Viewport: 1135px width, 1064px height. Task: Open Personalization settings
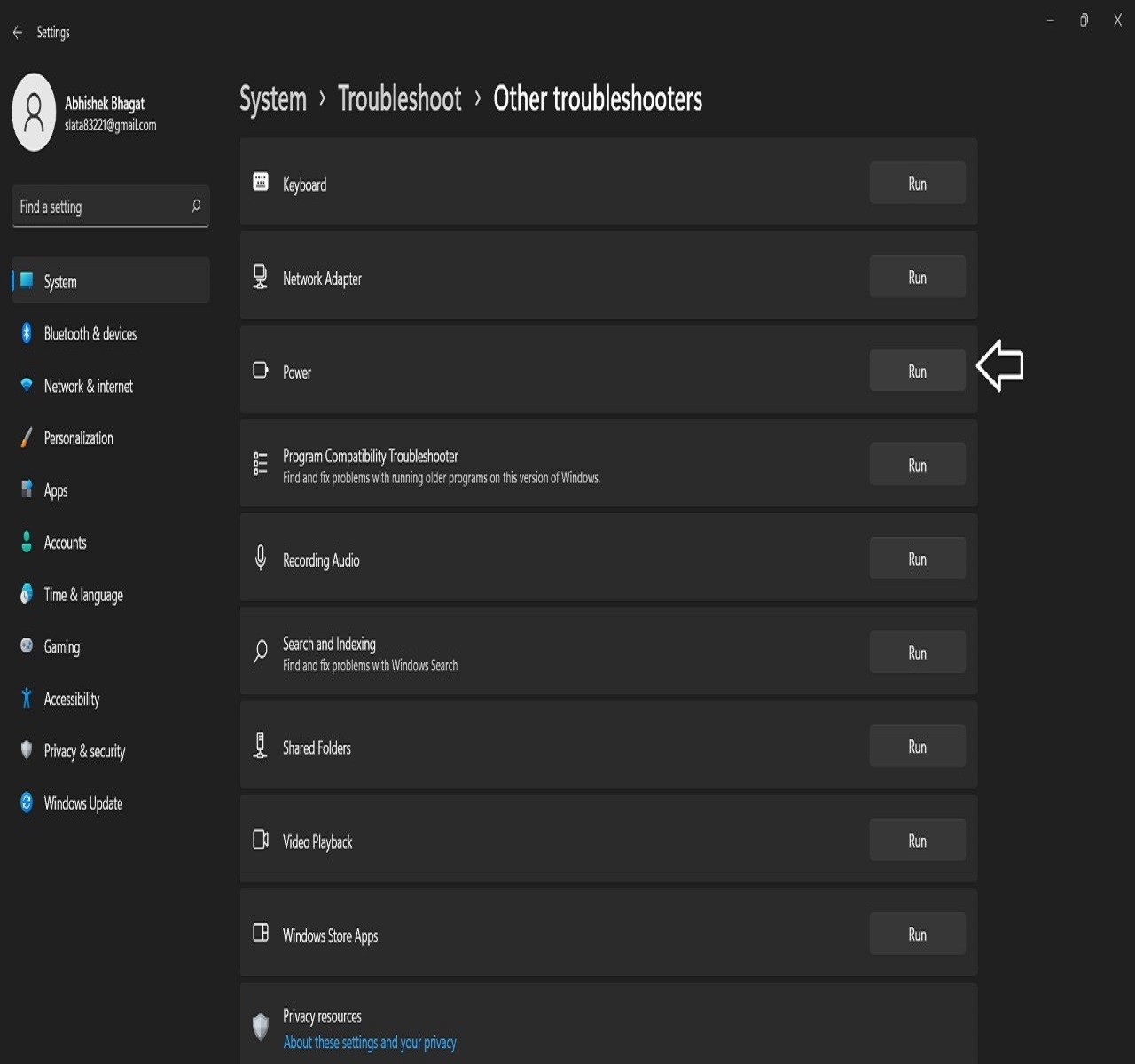tap(111, 438)
